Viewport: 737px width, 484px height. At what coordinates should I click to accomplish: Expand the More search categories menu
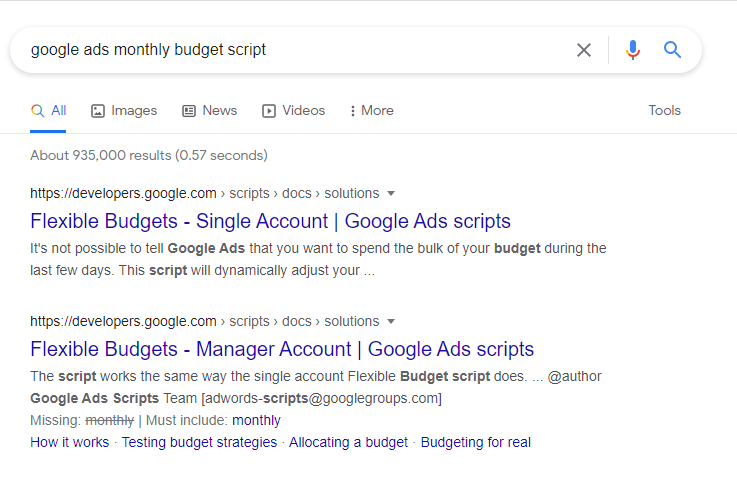click(x=371, y=111)
